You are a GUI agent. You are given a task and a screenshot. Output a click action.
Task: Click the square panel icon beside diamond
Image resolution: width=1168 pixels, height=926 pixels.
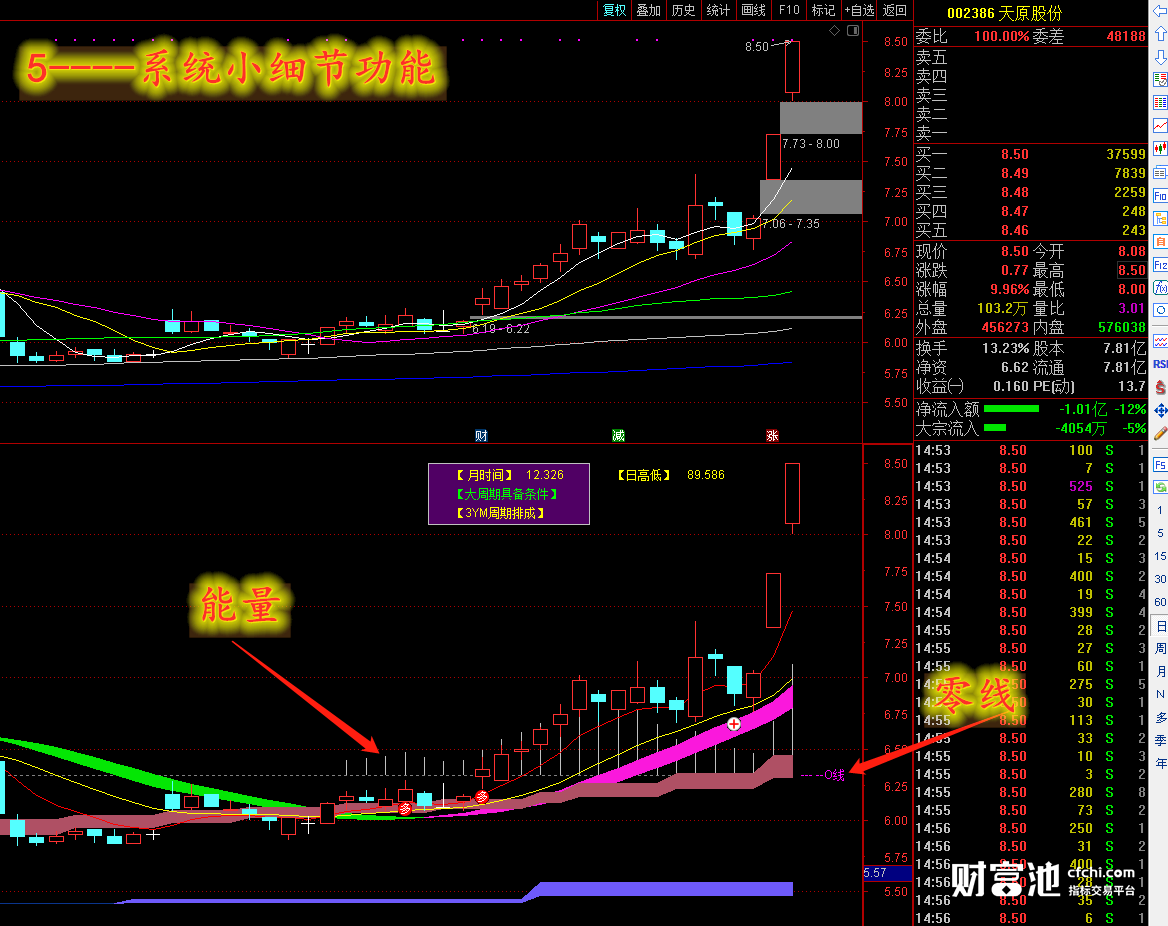pos(853,31)
